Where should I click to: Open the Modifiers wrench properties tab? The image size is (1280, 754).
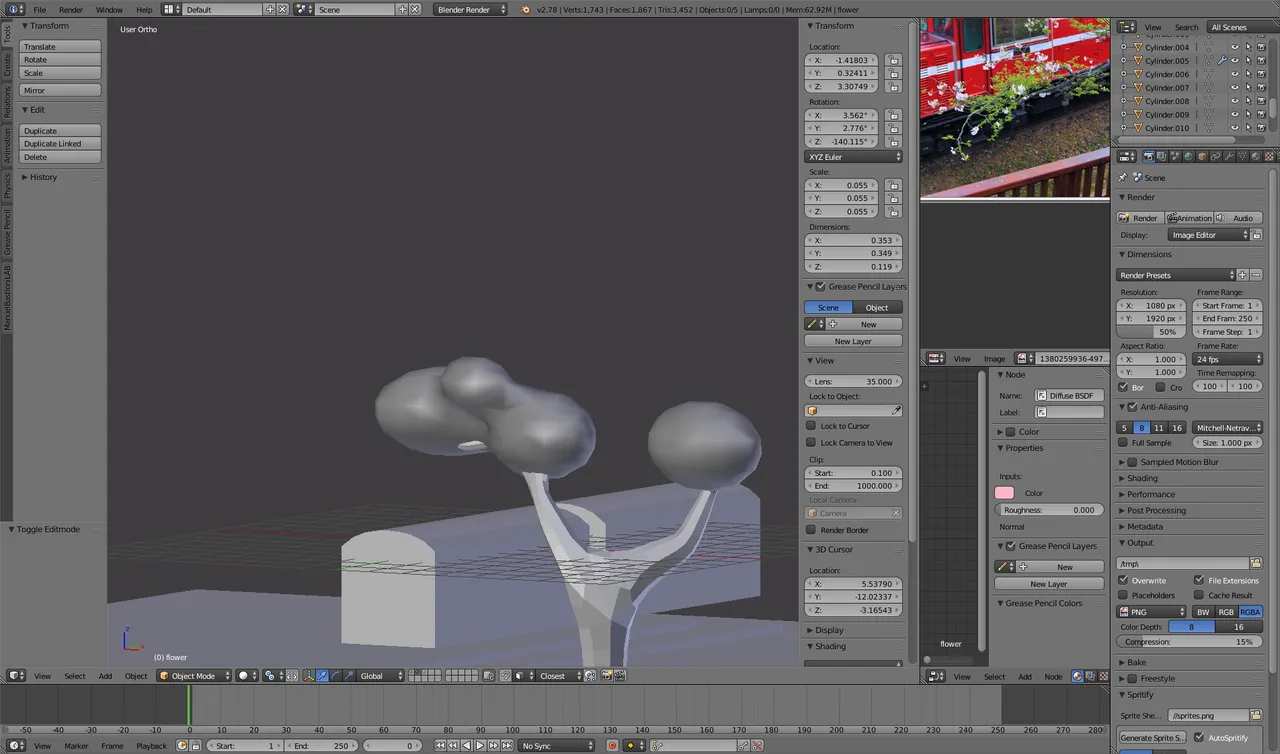(x=1229, y=156)
